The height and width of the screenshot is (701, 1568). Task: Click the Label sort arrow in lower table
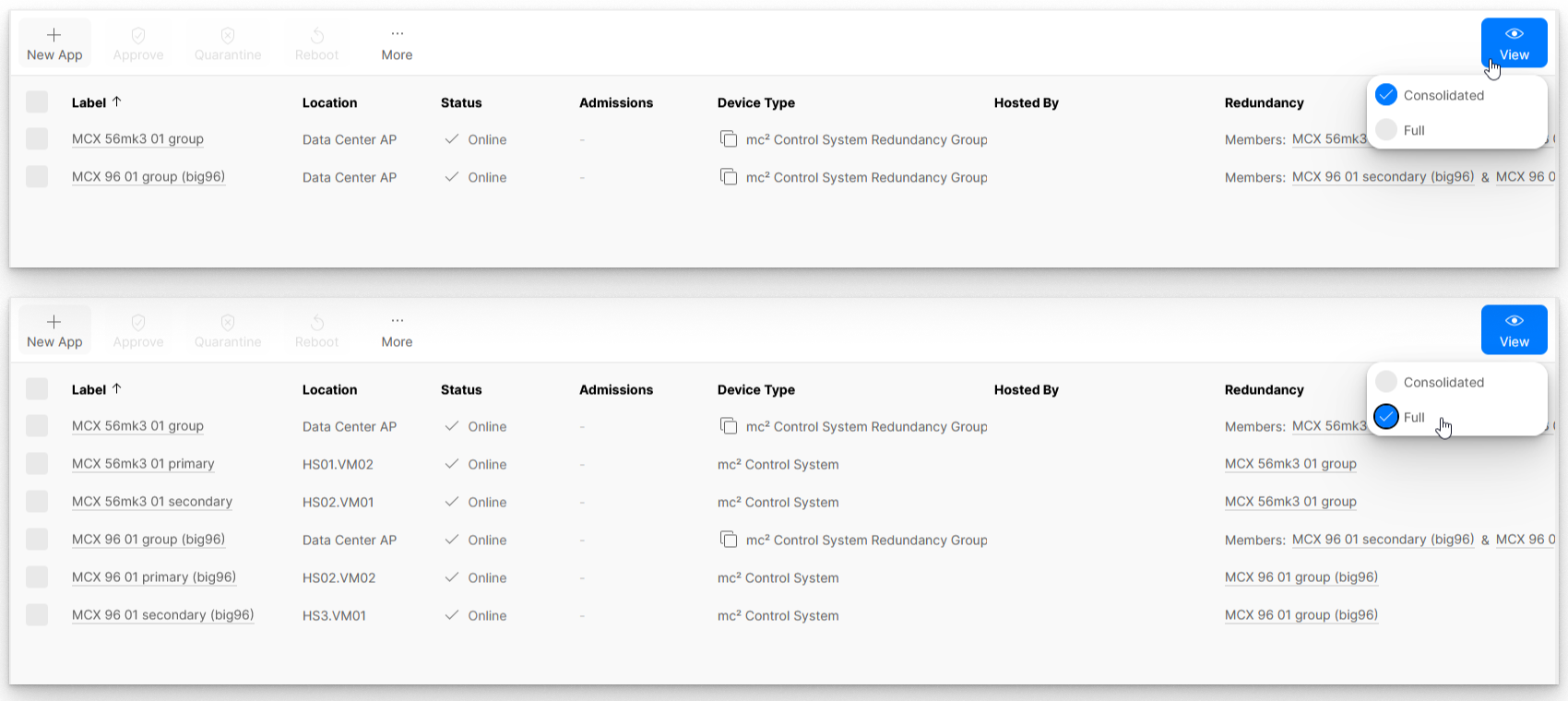117,389
